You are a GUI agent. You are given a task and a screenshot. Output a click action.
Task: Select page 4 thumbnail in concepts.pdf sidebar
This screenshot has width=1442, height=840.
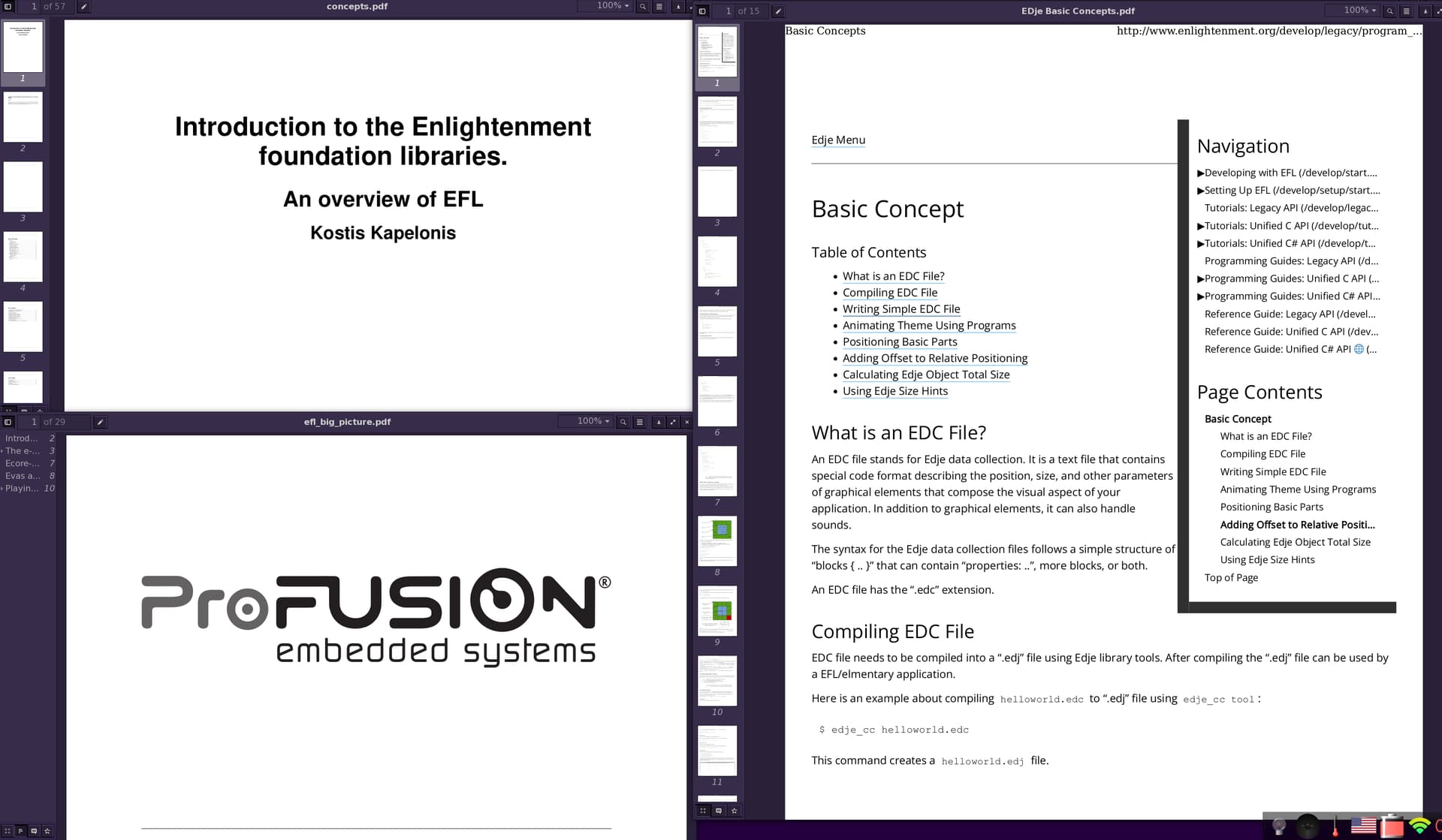coord(23,257)
